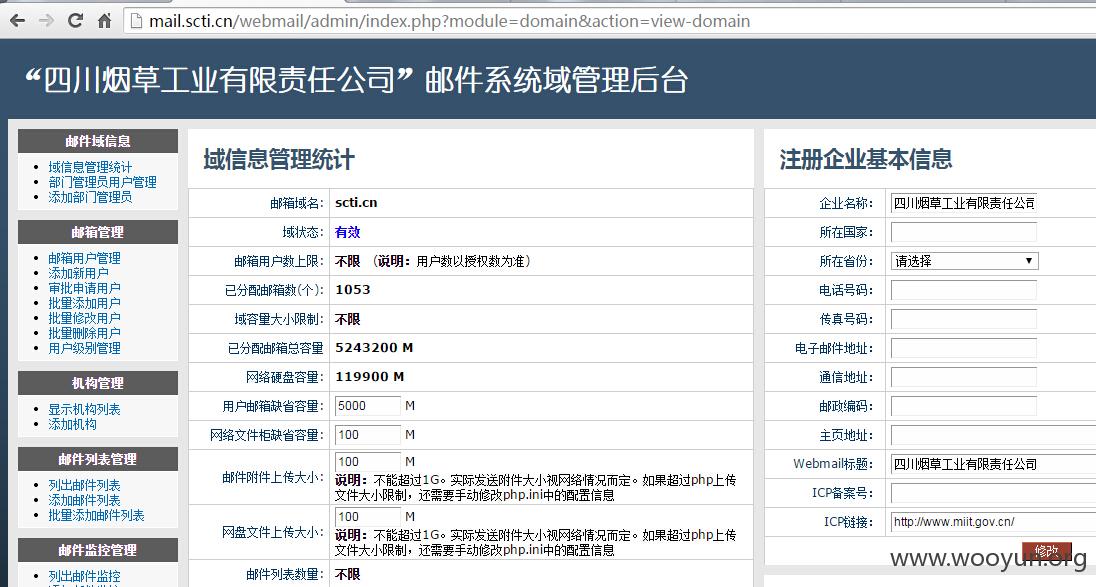Edit the 邮件附件上传大小 field
1096x587 pixels.
(x=368, y=462)
